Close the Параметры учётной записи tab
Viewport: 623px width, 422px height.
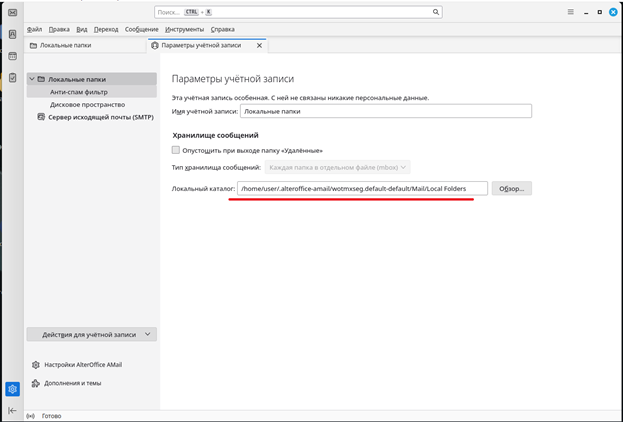coord(260,46)
